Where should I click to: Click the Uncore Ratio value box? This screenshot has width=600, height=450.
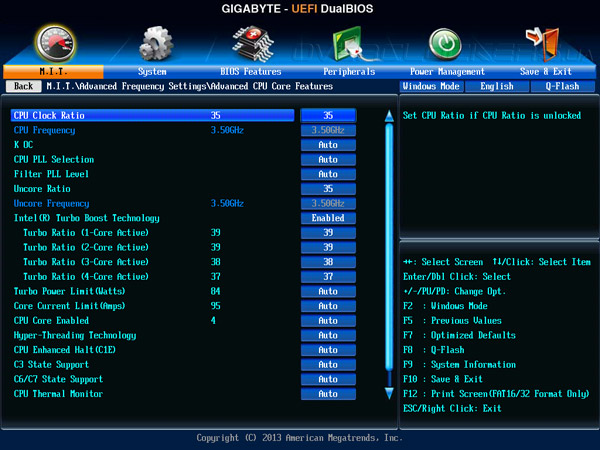click(x=328, y=189)
